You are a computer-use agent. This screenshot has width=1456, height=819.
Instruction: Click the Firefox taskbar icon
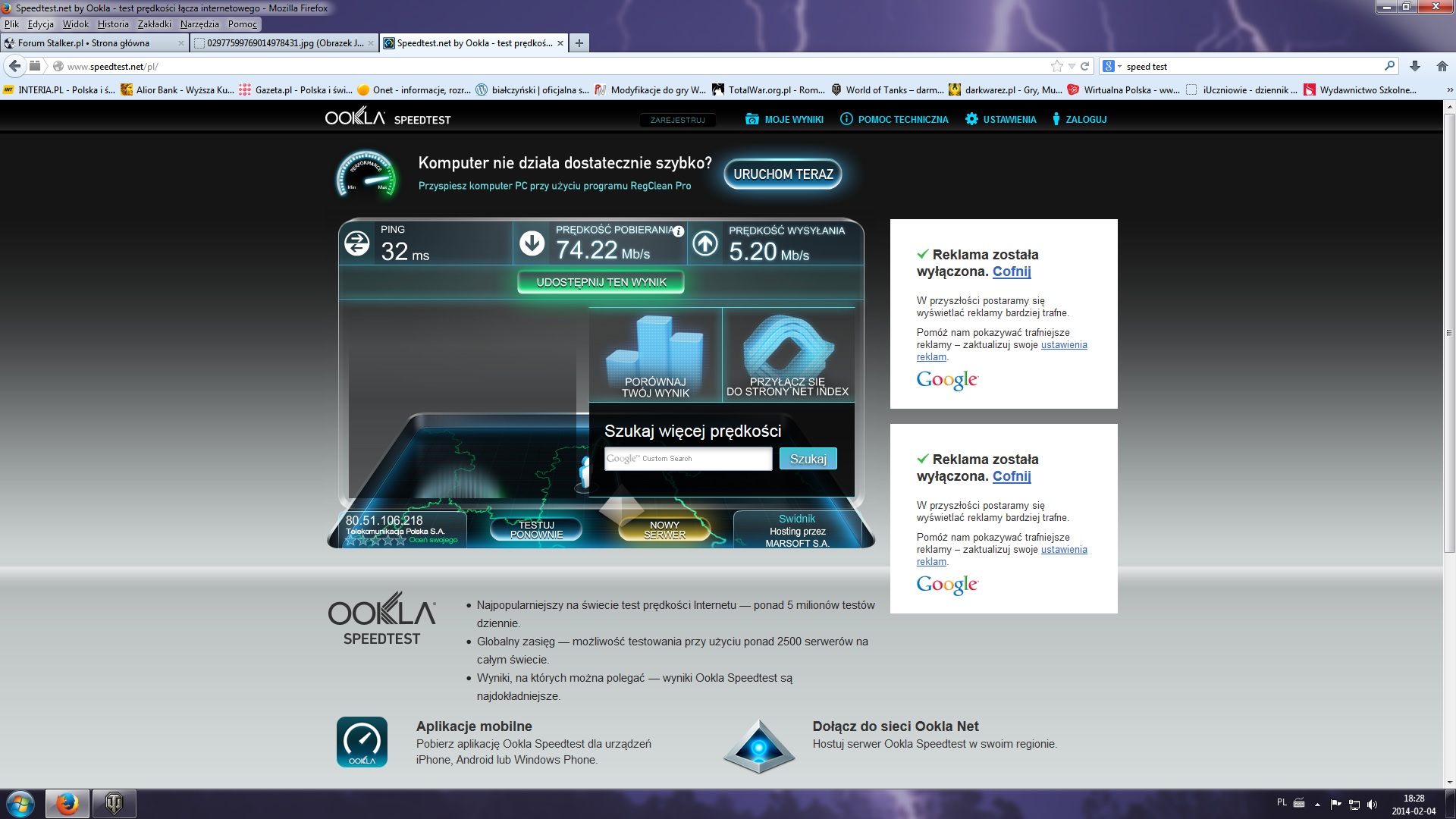(67, 804)
